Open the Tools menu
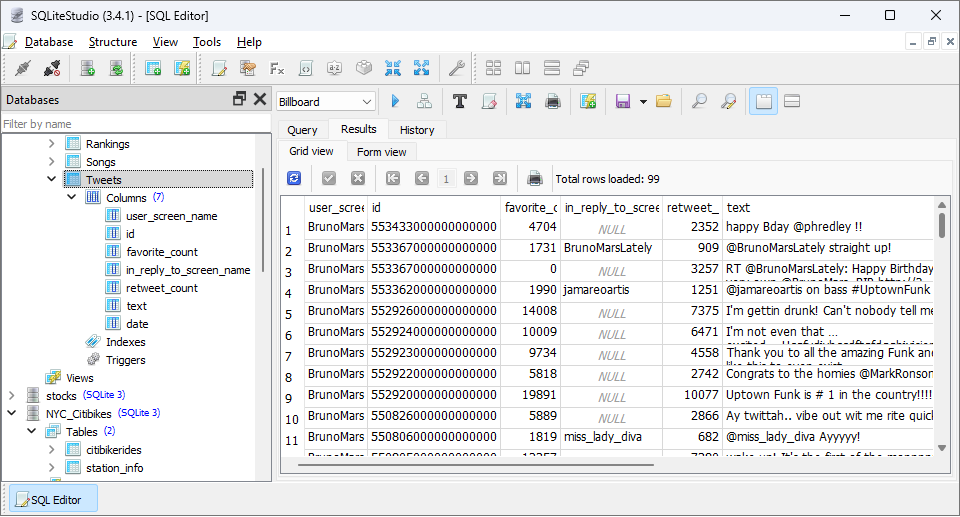 tap(207, 42)
